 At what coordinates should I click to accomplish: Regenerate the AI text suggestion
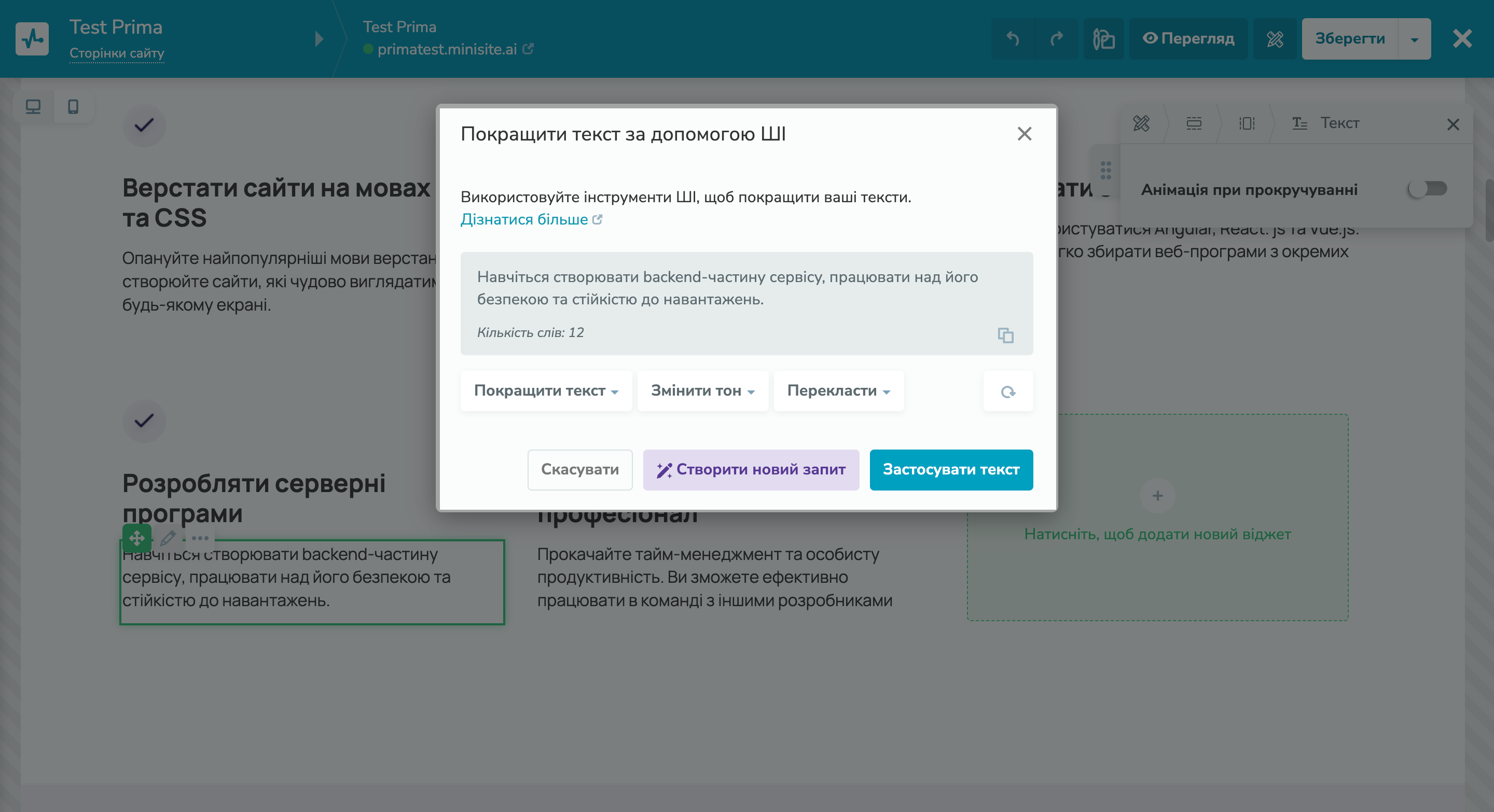pyautogui.click(x=1008, y=391)
